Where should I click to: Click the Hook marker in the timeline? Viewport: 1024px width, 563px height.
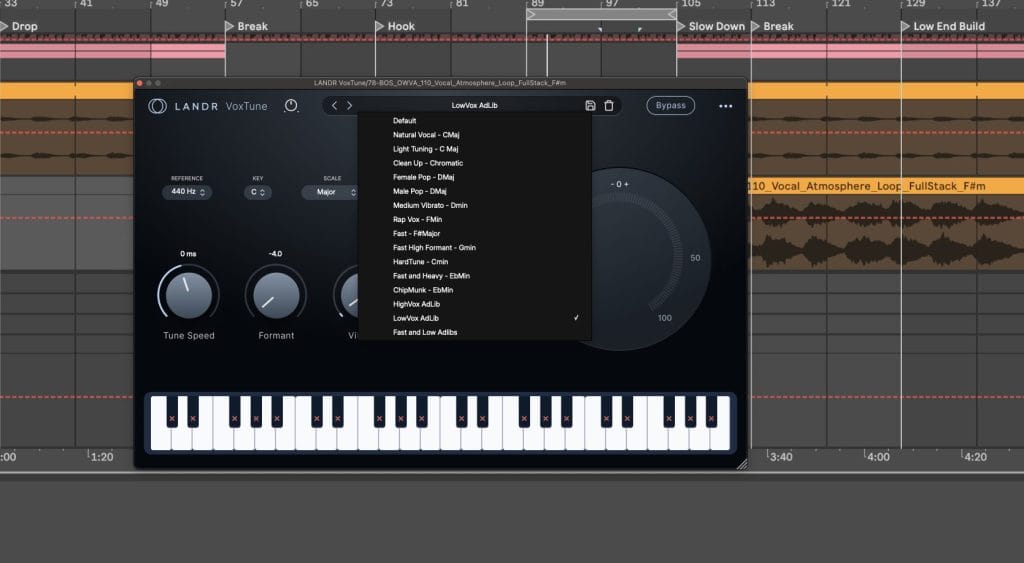400,26
